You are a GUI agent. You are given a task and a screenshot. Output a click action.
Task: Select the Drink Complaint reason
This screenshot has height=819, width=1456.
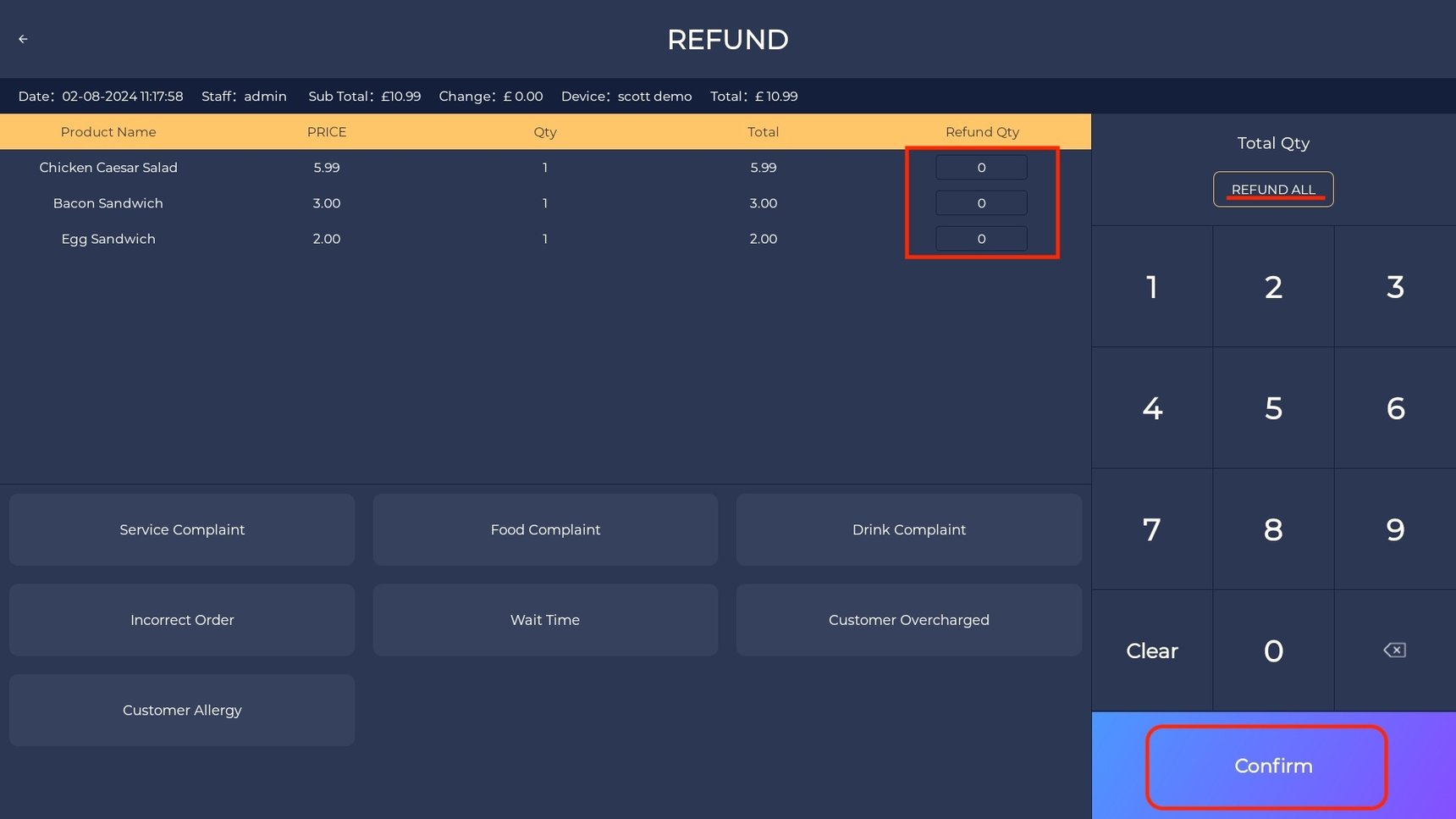pyautogui.click(x=909, y=529)
